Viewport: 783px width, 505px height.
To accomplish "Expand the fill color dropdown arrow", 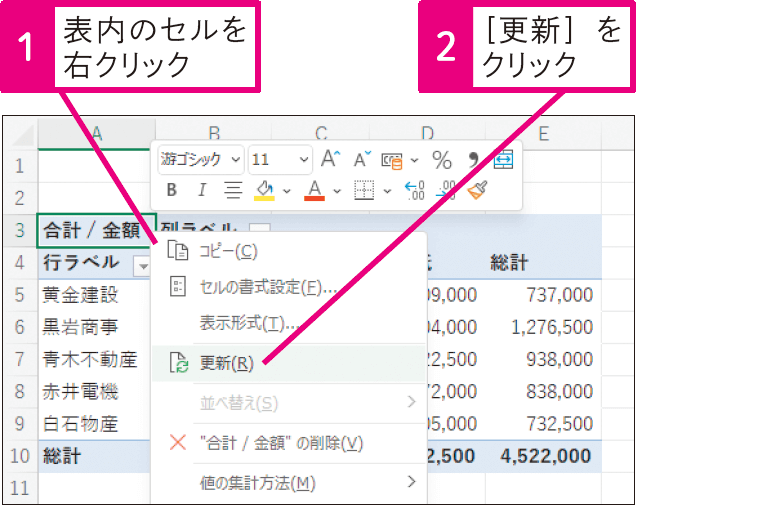I will [287, 191].
